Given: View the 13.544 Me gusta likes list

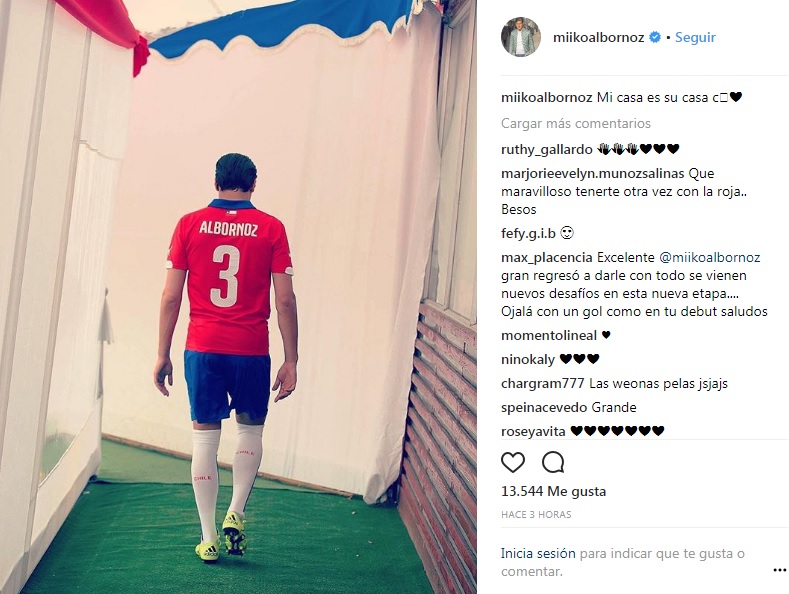Looking at the screenshot, I should tap(554, 491).
